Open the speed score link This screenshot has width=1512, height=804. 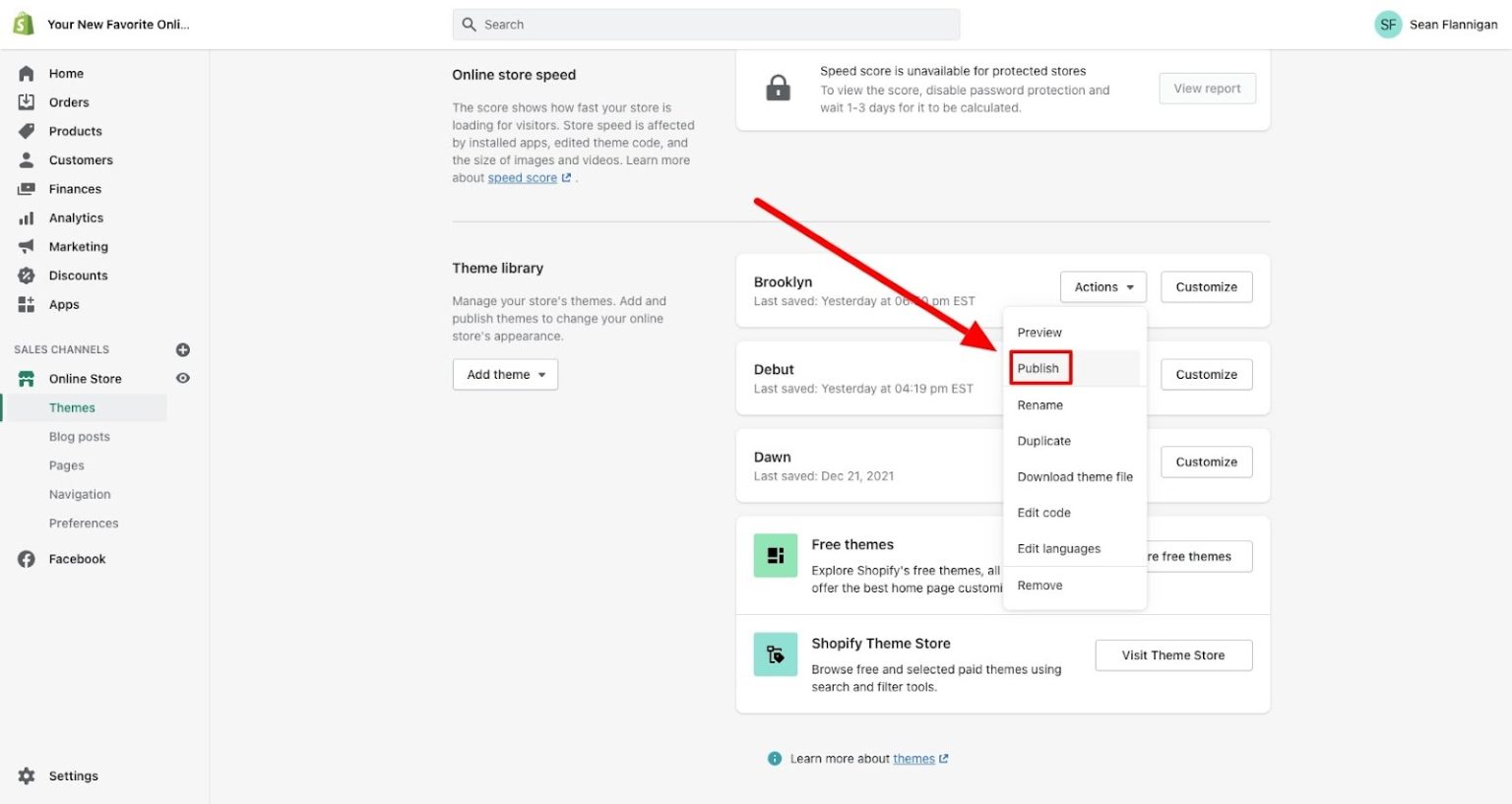click(x=523, y=178)
